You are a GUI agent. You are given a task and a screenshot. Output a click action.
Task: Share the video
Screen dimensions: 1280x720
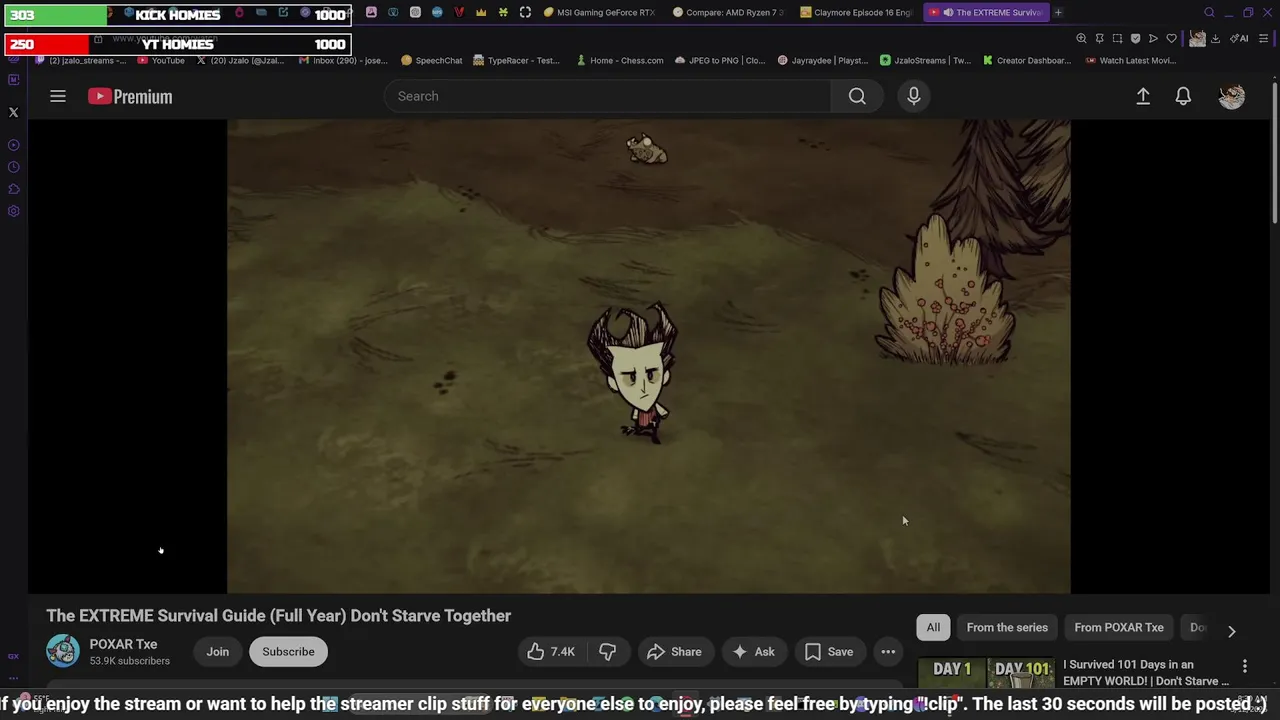674,652
